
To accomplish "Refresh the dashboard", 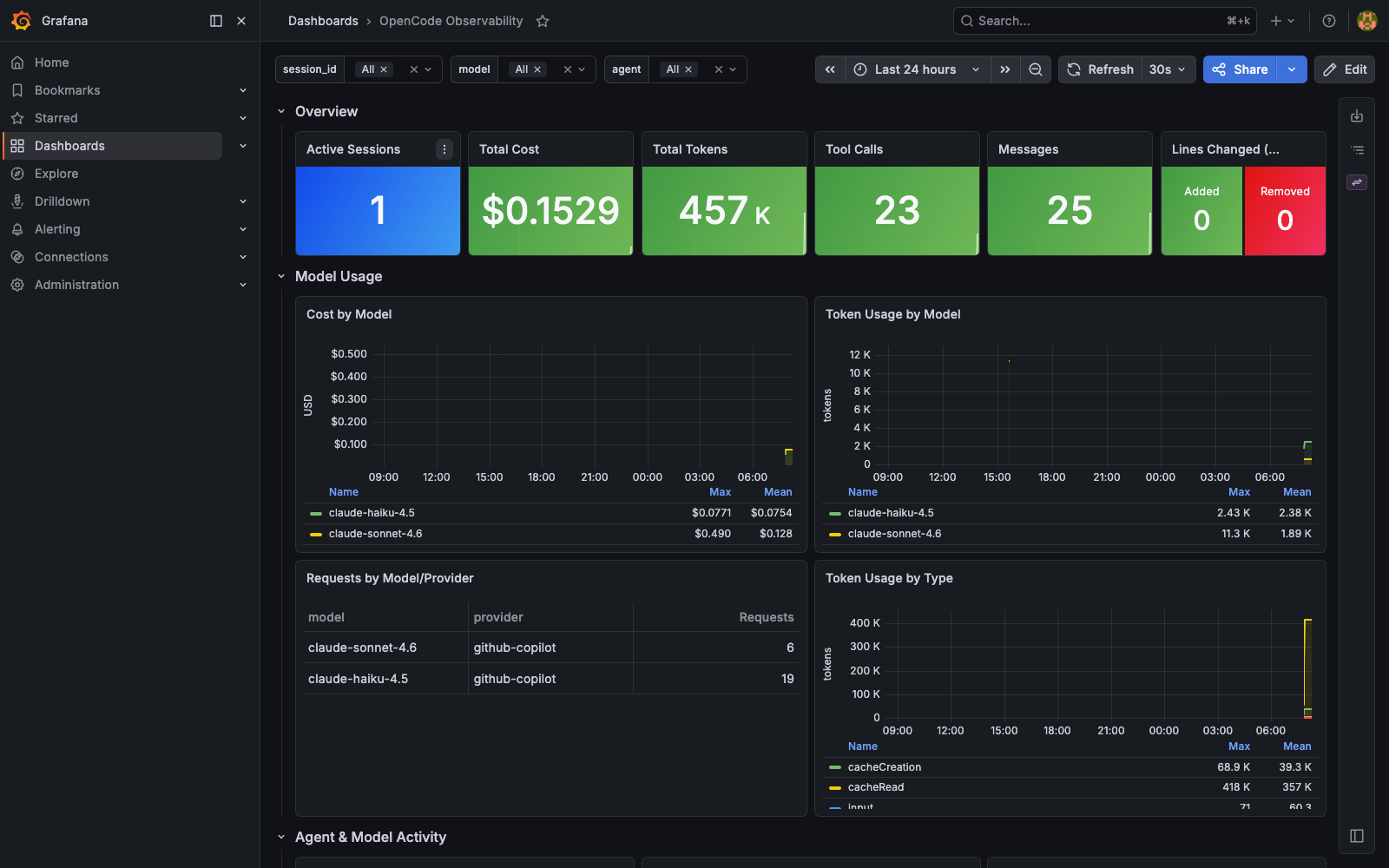I will [1100, 69].
